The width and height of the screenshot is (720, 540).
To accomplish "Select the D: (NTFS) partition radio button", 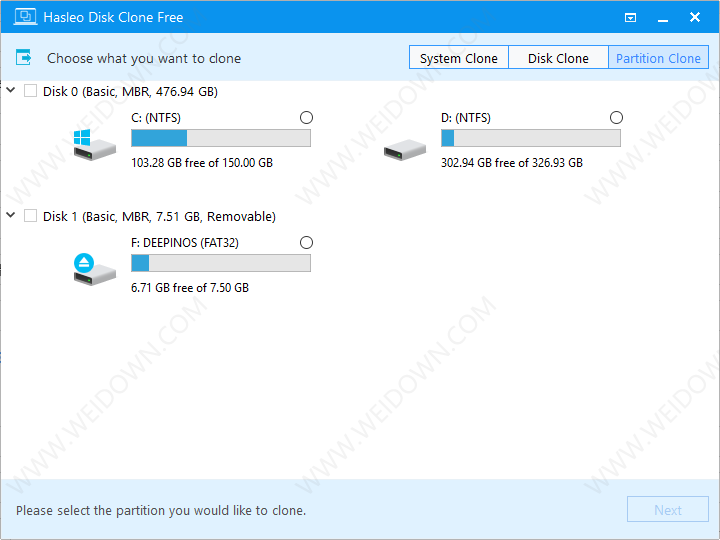I will point(616,118).
